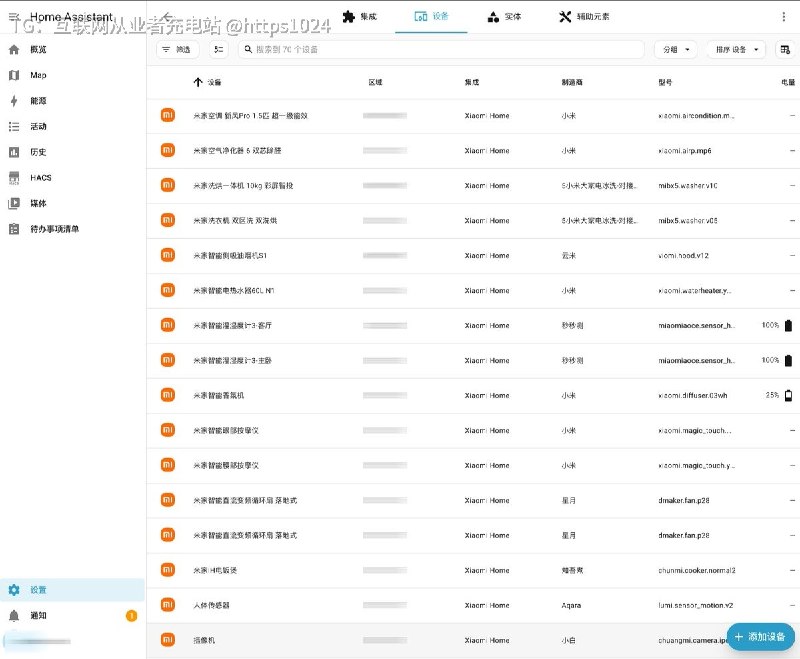Click model xiaomi.airp.mp6 cell
The image size is (800, 659).
point(685,150)
